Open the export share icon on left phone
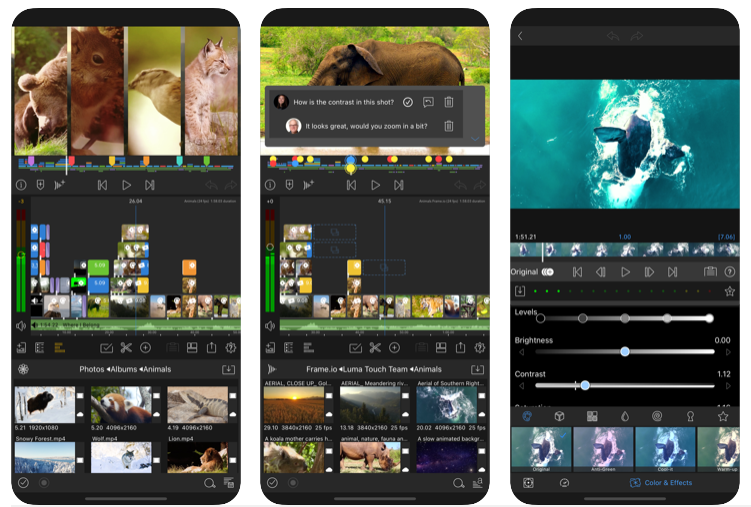This screenshot has width=751, height=507. pos(211,348)
